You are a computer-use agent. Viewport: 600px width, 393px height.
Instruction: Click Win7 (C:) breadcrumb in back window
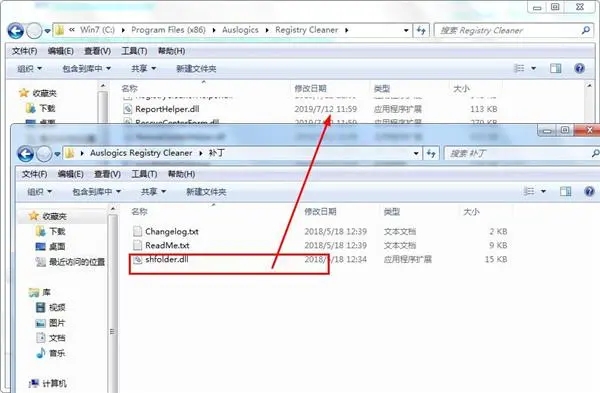click(x=97, y=30)
